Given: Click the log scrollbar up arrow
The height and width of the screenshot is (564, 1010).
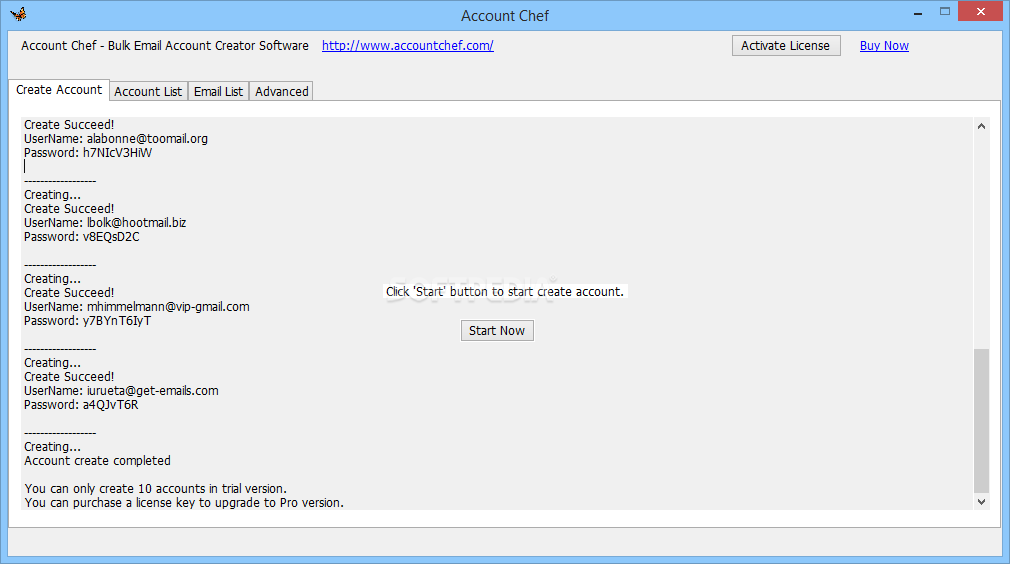Looking at the screenshot, I should [x=981, y=126].
